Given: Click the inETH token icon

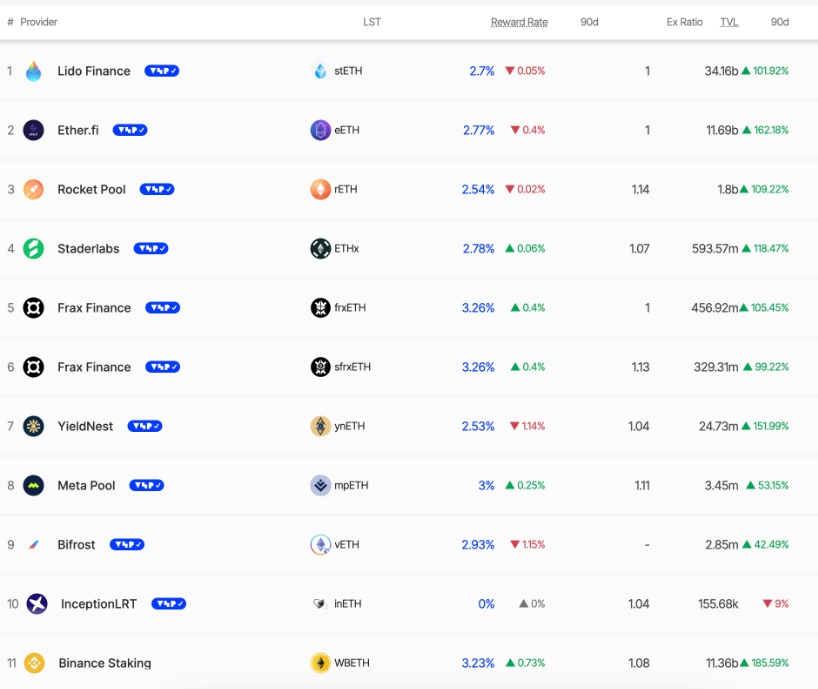Looking at the screenshot, I should (320, 604).
